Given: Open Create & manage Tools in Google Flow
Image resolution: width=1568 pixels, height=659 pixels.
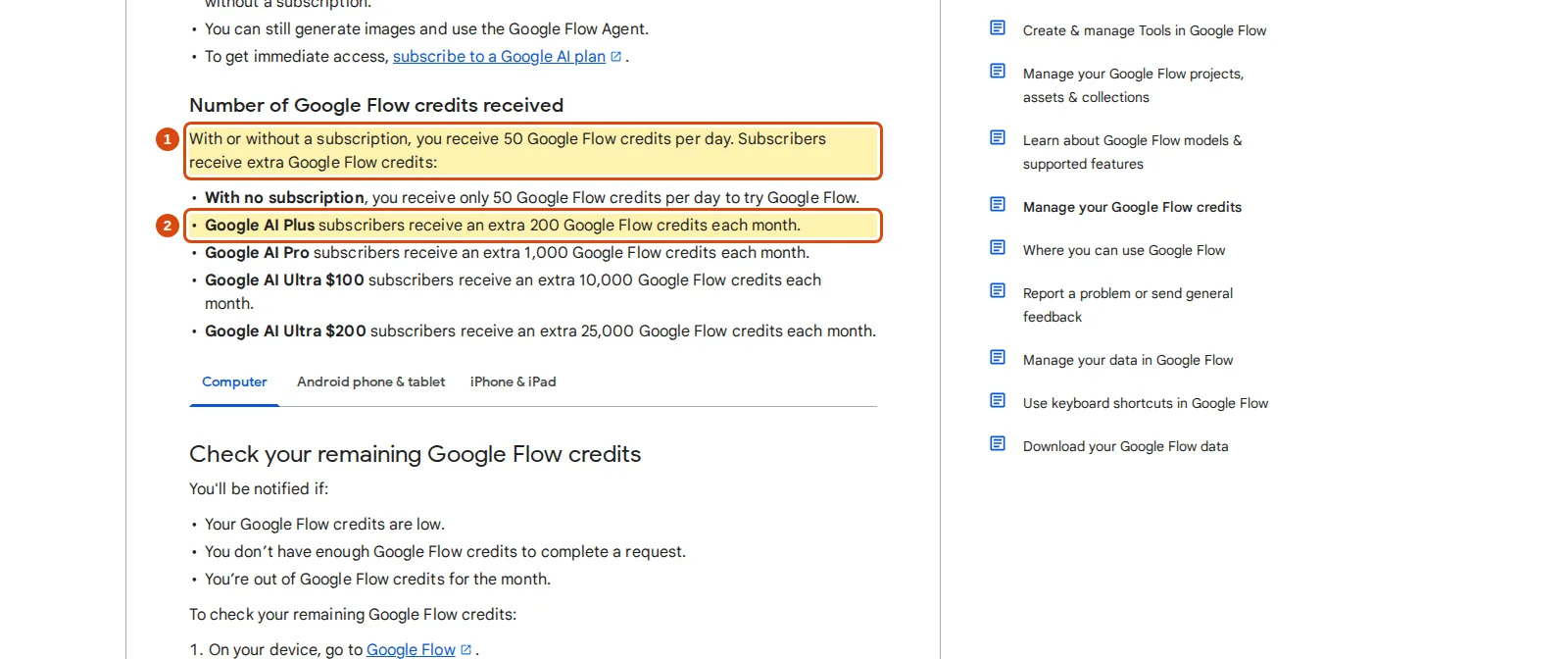Looking at the screenshot, I should click(x=1144, y=31).
